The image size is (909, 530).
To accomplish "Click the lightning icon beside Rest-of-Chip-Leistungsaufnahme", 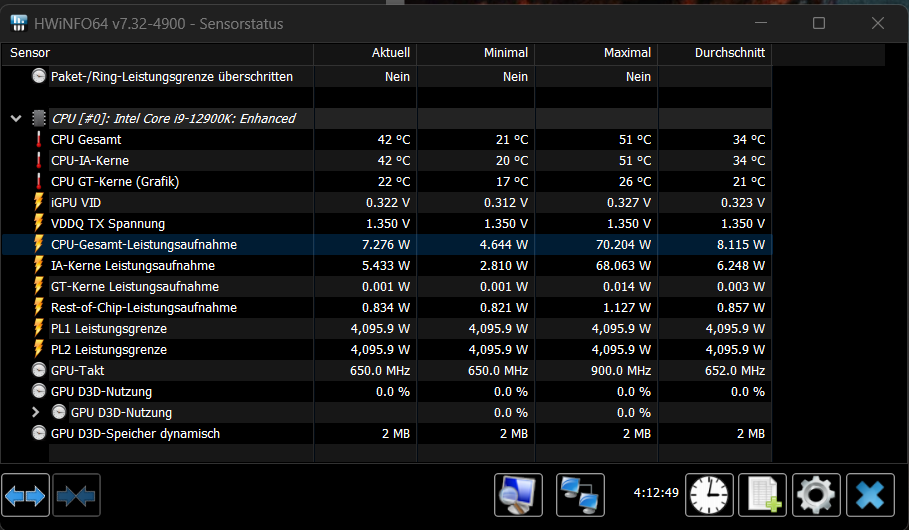I will click(39, 307).
